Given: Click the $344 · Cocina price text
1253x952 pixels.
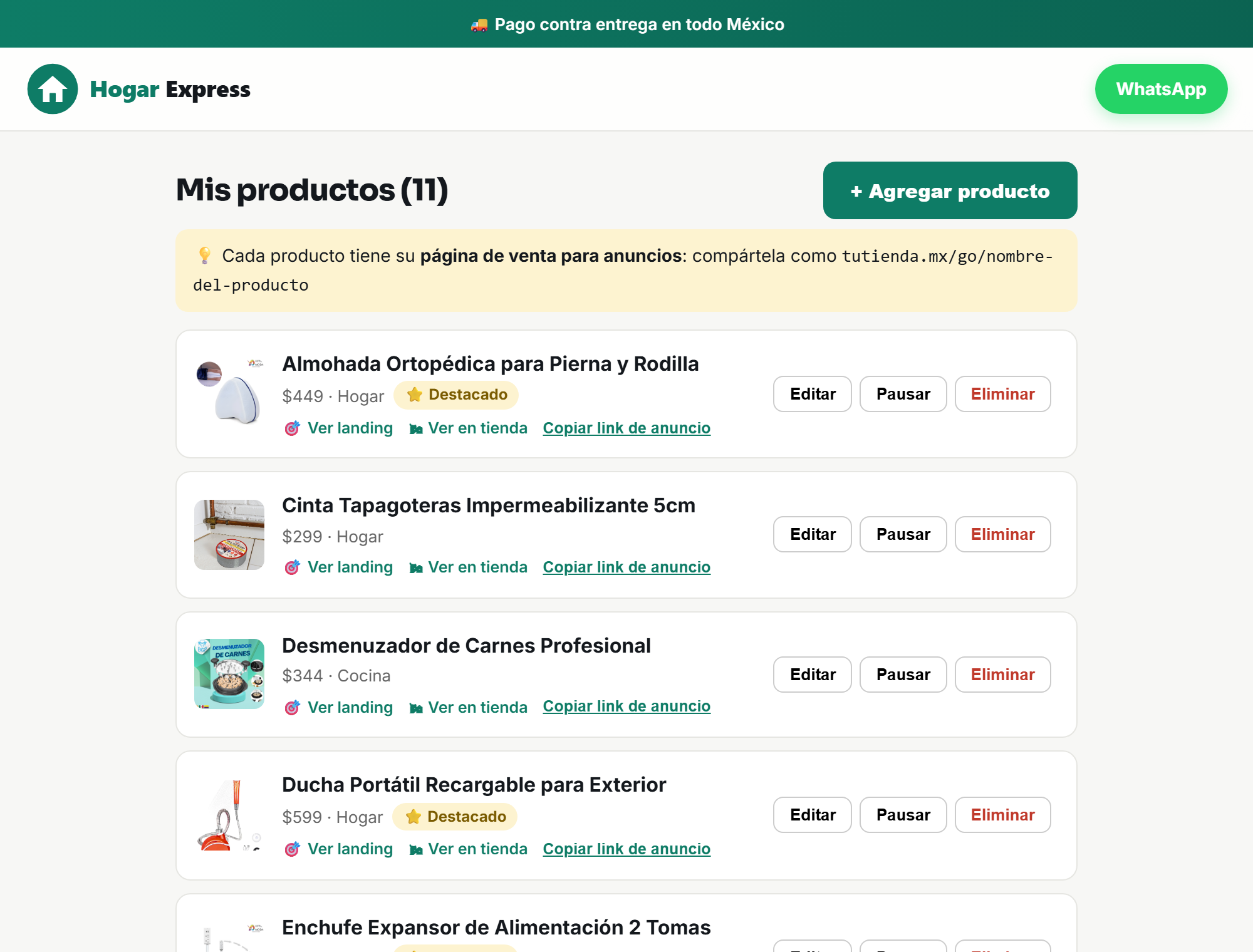Looking at the screenshot, I should [336, 676].
